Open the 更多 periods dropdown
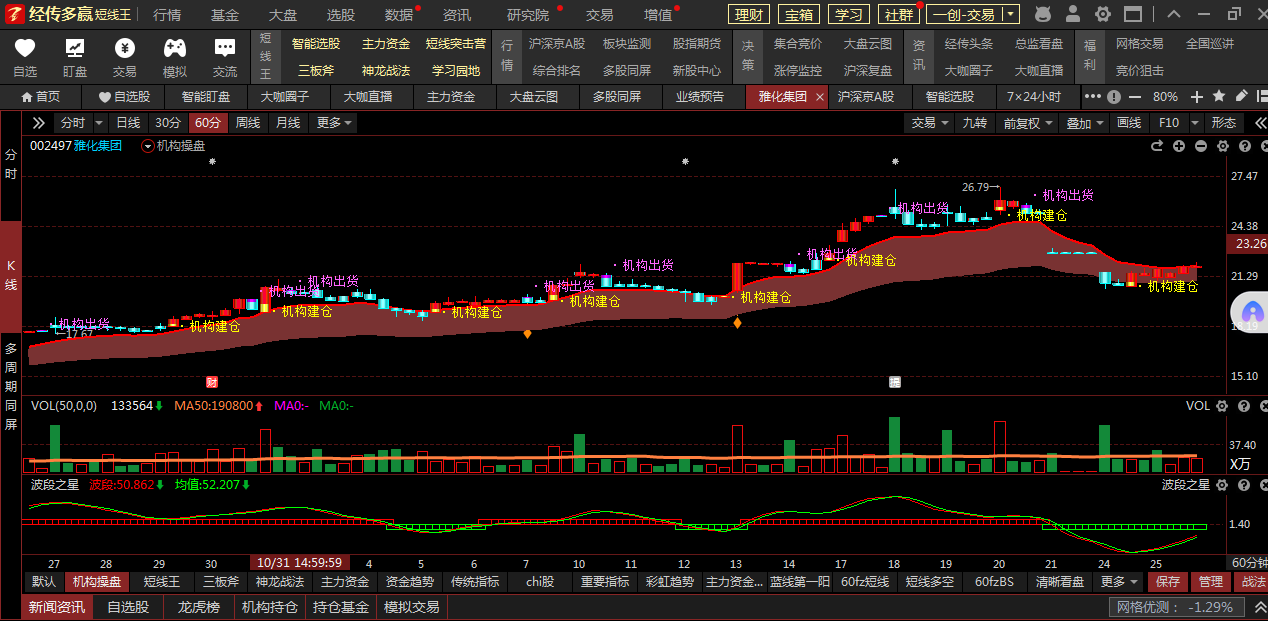Viewport: 1268px width, 621px height. pyautogui.click(x=335, y=123)
